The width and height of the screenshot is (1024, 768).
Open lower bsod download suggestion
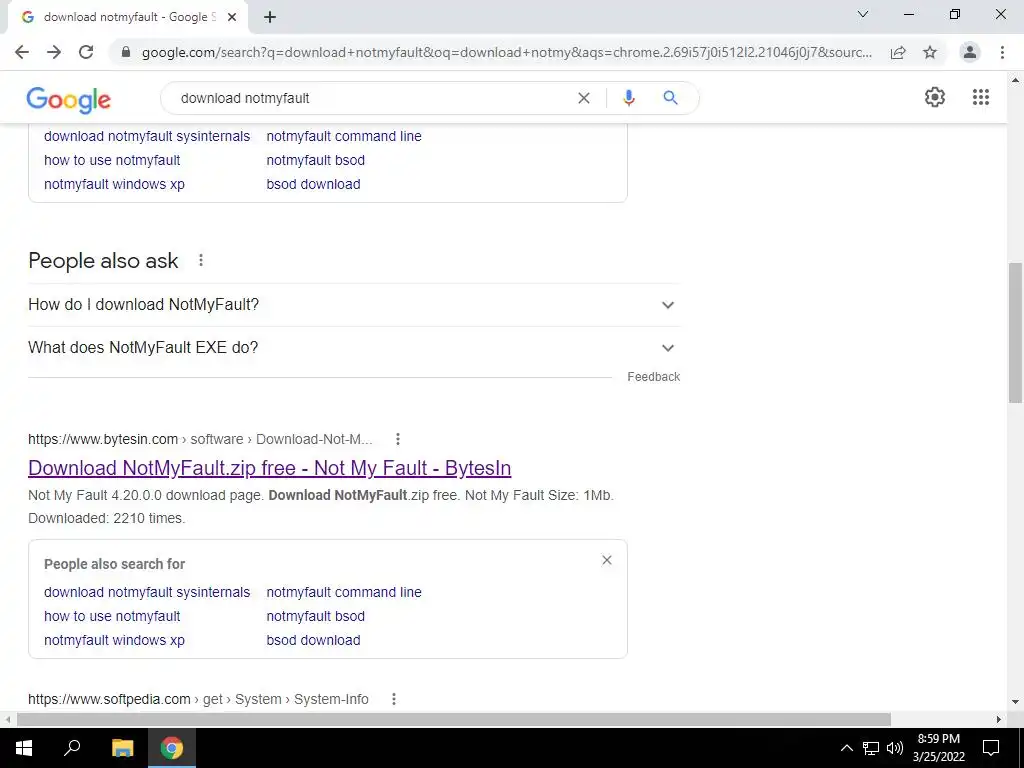point(313,640)
